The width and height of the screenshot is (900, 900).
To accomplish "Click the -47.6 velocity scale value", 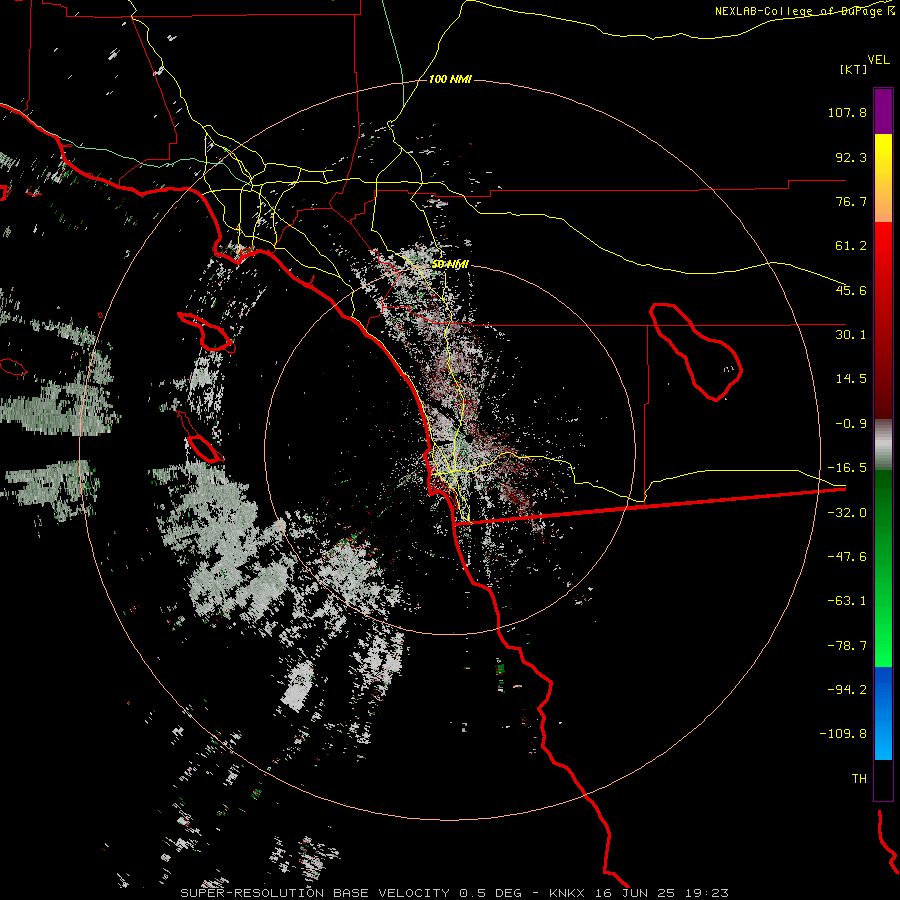I will [847, 557].
